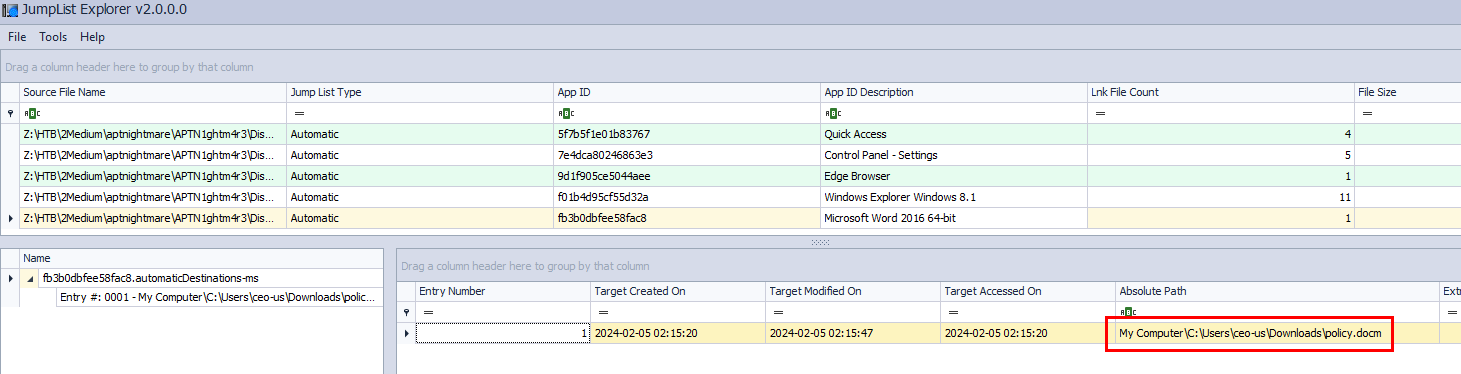
Task: Sort by Target Created On column header
Action: pos(678,291)
